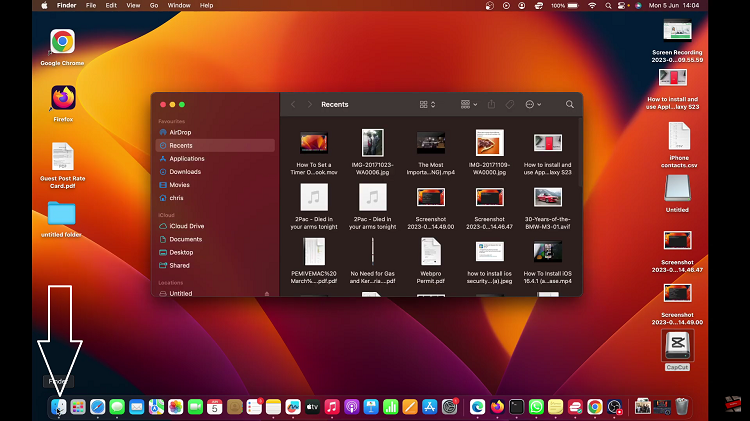Open the Go menu
Image resolution: width=750 pixels, height=421 pixels.
point(154,5)
